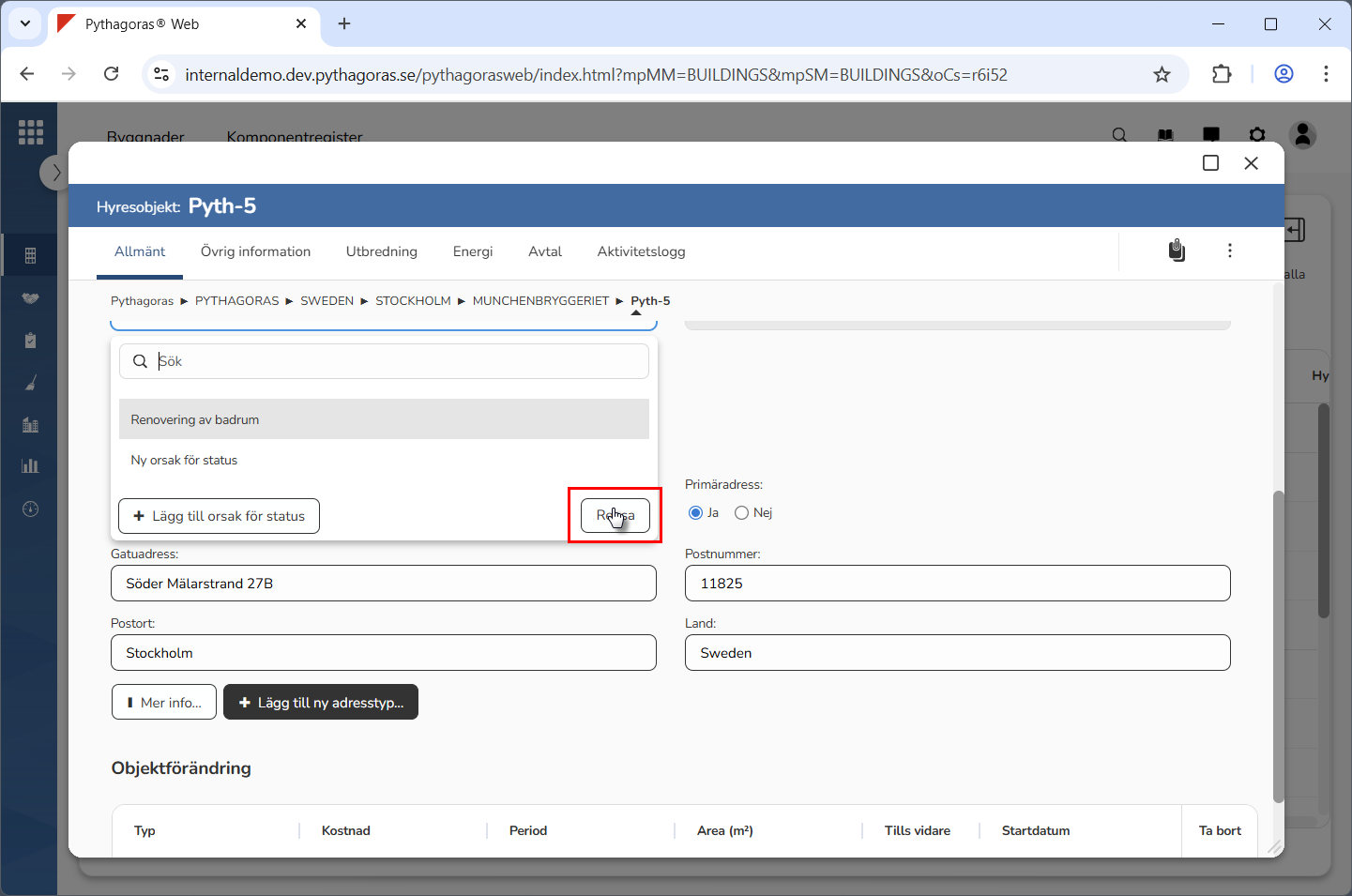Maximize the Hyresobjekt dialog window
Viewport: 1352px width, 896px height.
click(1210, 163)
